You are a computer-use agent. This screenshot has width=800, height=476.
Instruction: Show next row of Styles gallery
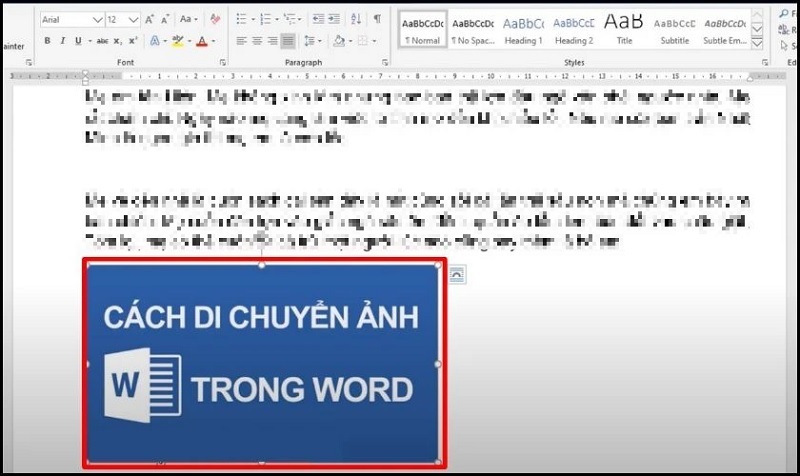click(x=757, y=30)
